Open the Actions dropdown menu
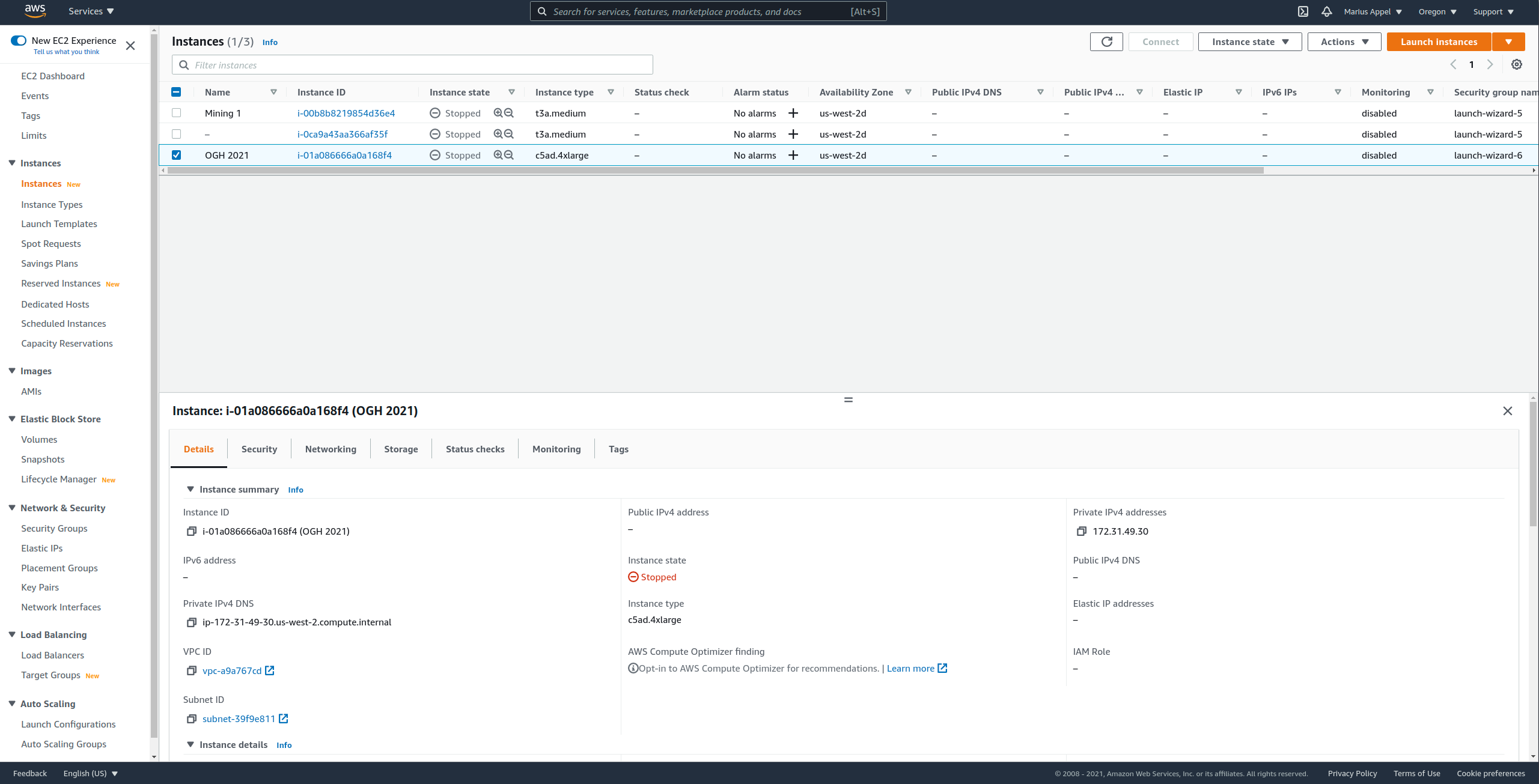 click(x=1344, y=41)
